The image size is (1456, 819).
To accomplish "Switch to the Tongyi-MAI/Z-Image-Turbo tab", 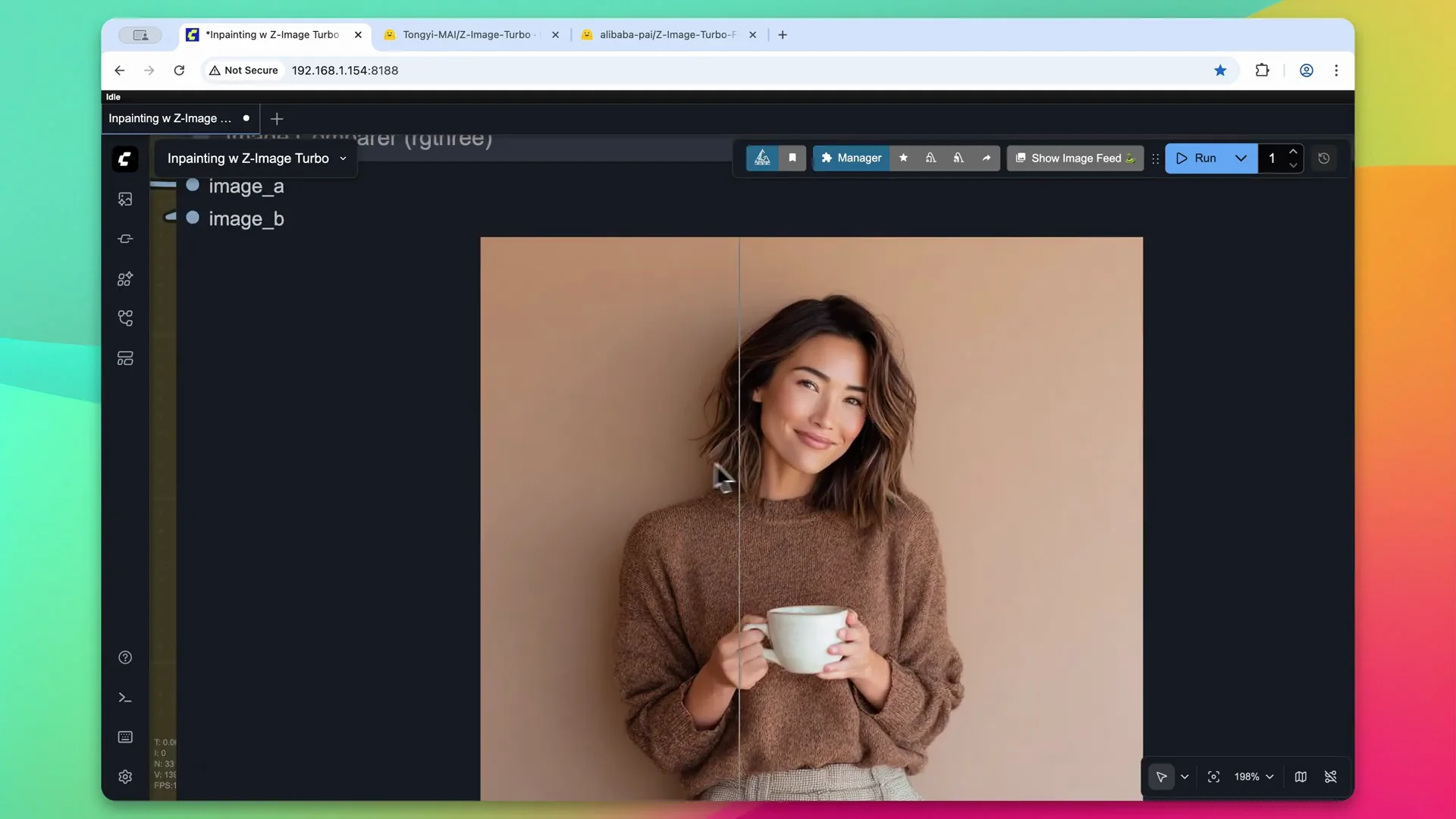I will (466, 35).
